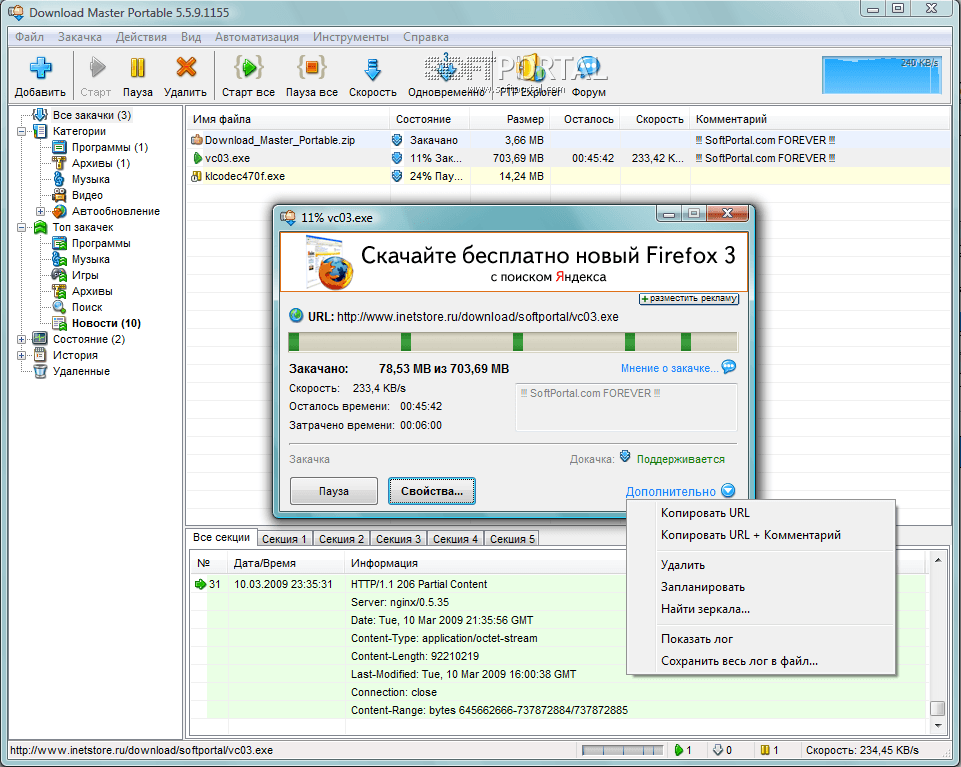961x767 pixels.
Task: Open the Форум toolbar icon
Action: pyautogui.click(x=588, y=67)
